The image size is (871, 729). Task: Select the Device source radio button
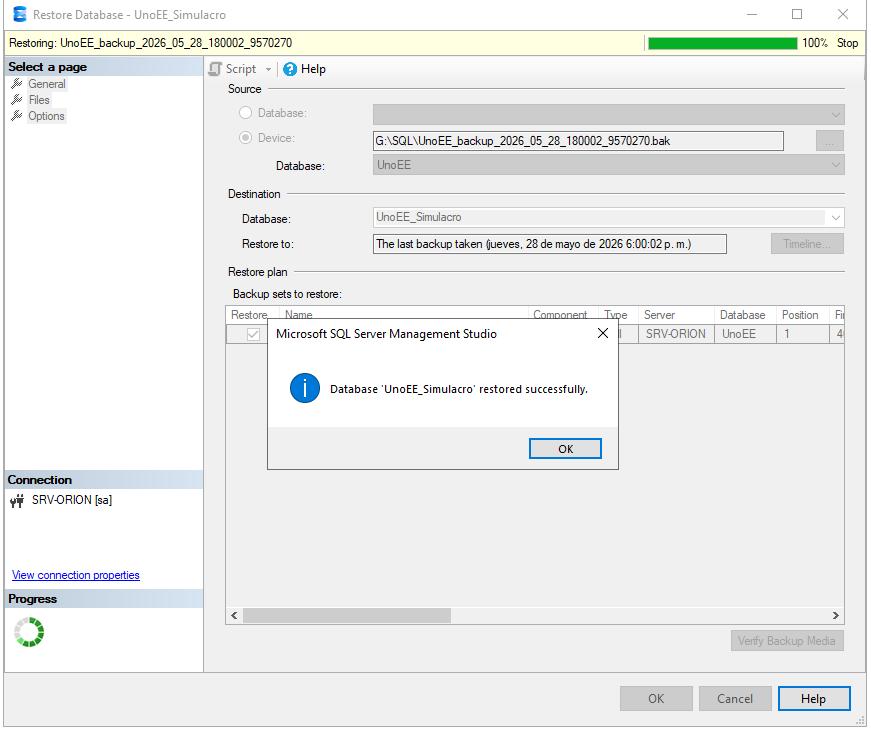click(x=245, y=138)
